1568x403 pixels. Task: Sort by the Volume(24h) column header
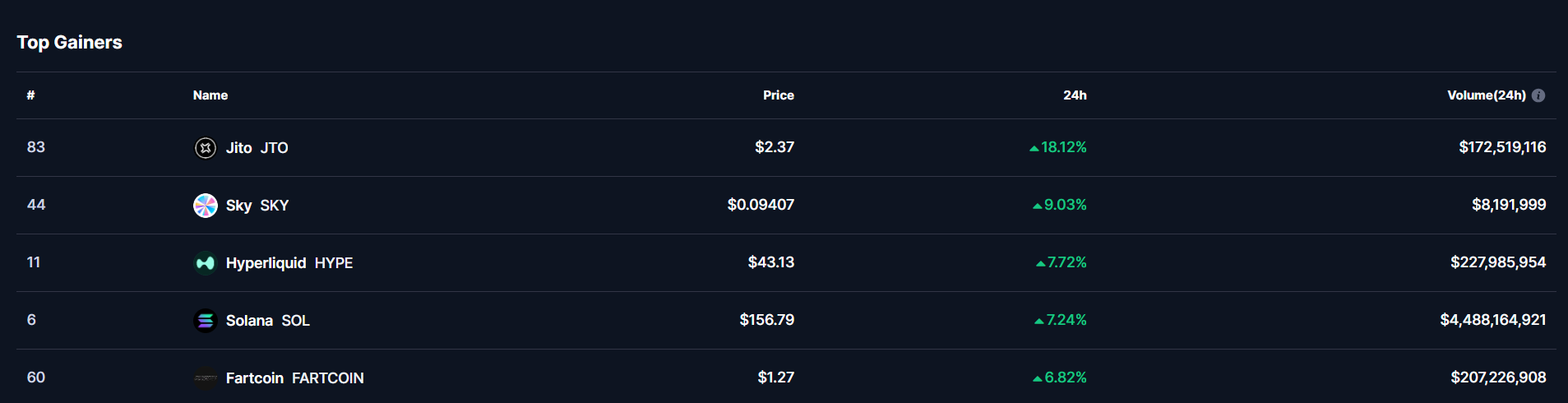click(1486, 95)
